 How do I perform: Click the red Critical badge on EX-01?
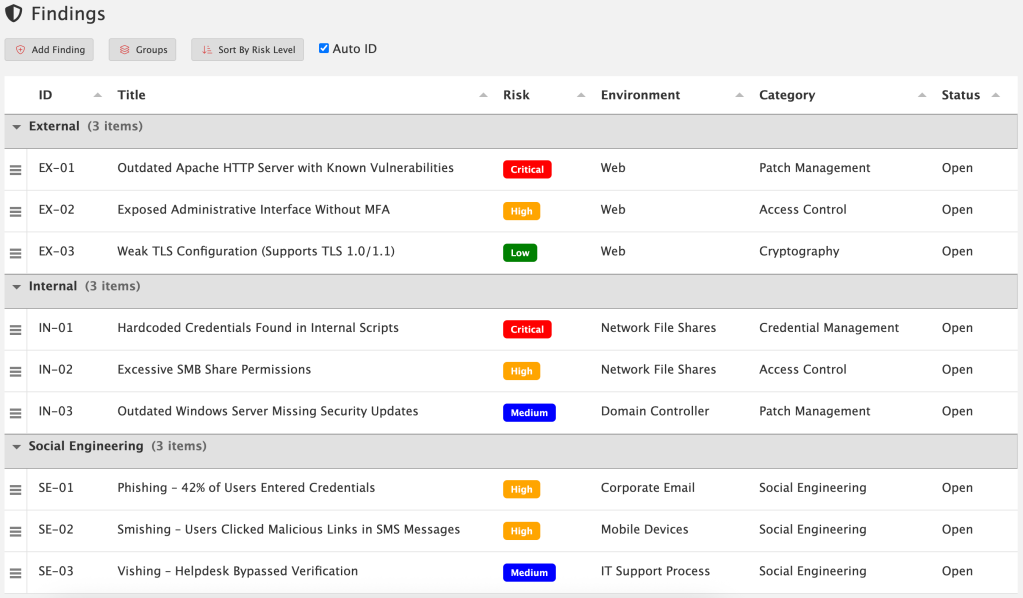(527, 170)
